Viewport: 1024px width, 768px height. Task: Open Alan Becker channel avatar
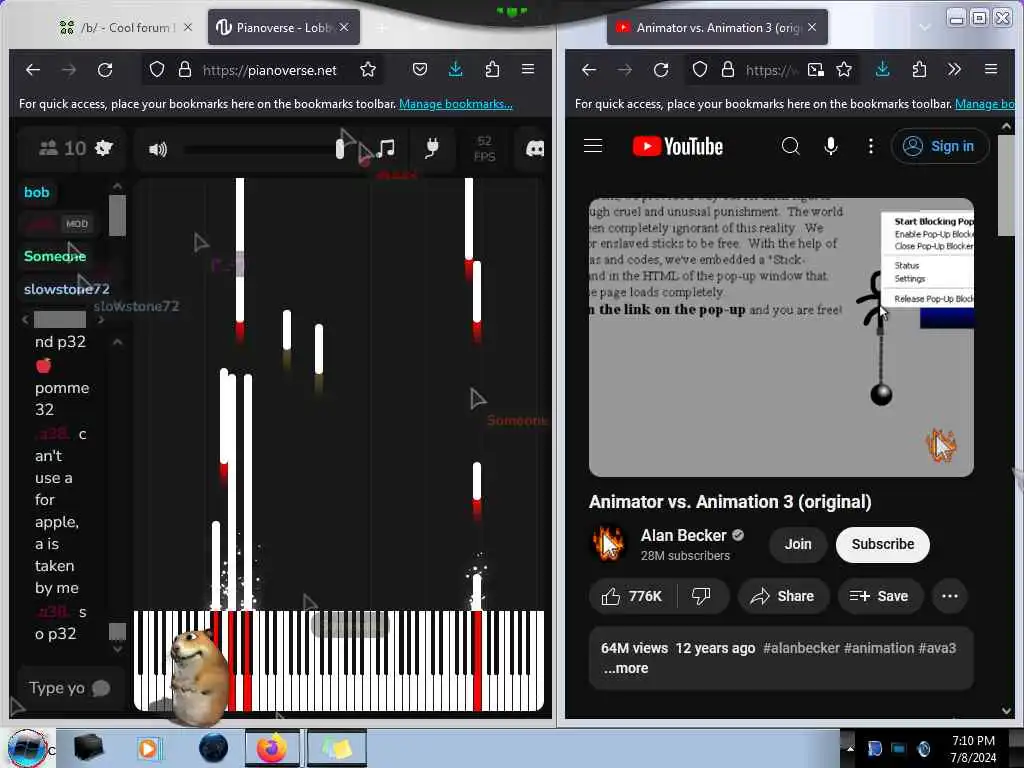pos(608,543)
